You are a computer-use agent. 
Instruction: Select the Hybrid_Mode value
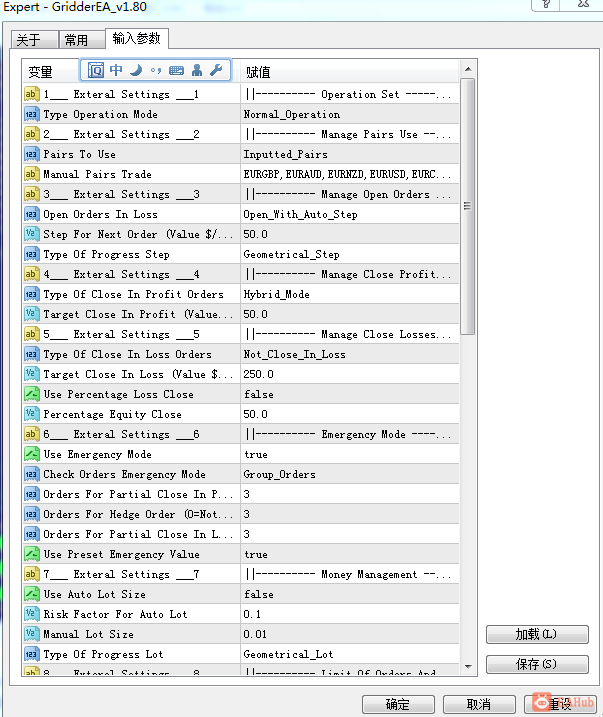[x=277, y=294]
